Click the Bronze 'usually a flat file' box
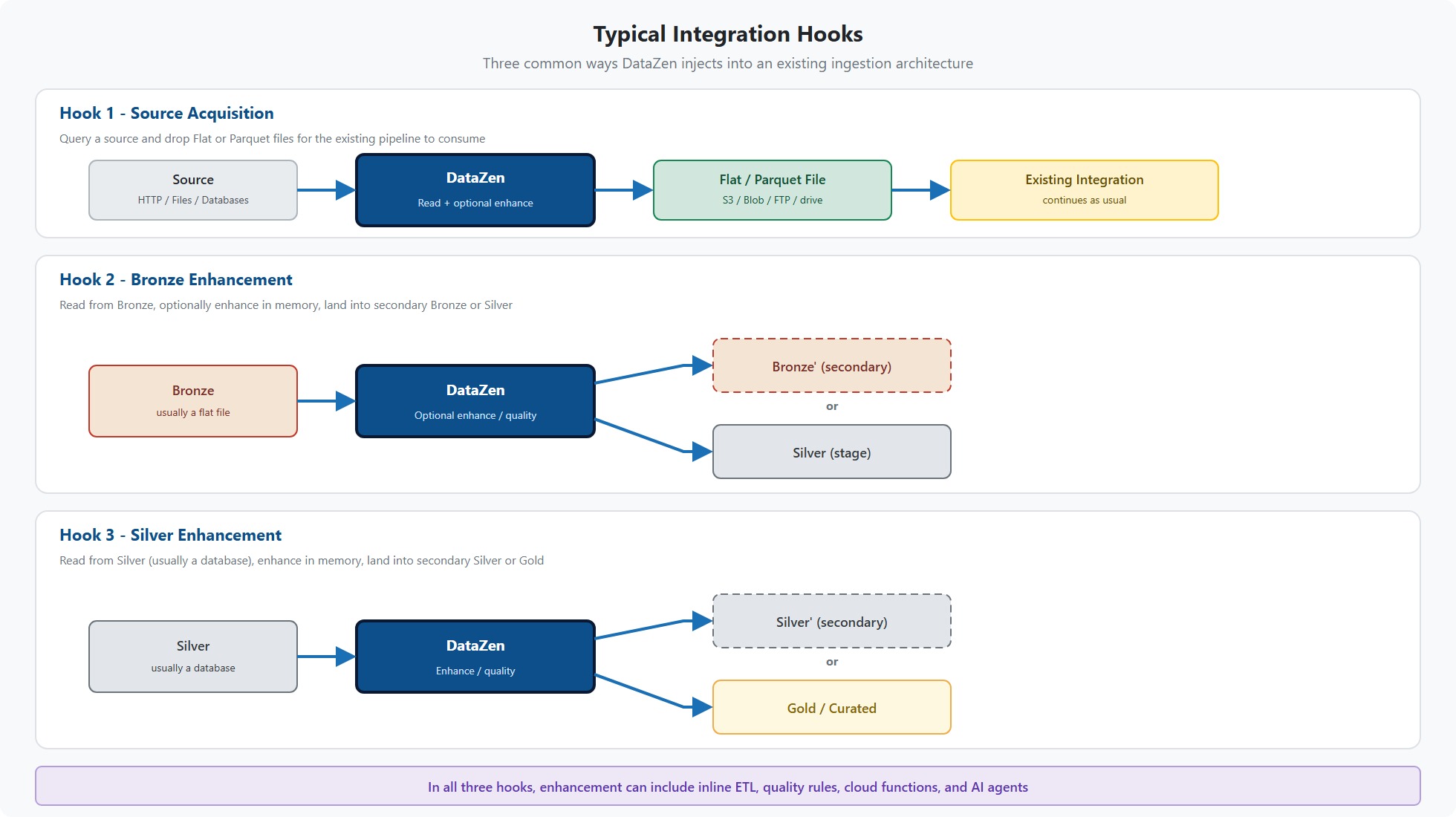This screenshot has height=817, width=1456. [193, 401]
